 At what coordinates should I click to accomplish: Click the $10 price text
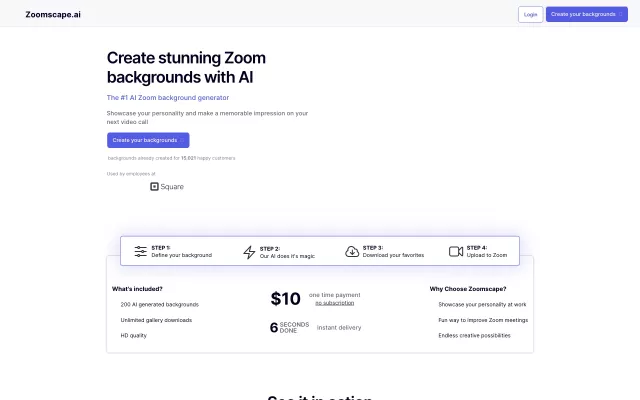coord(285,298)
